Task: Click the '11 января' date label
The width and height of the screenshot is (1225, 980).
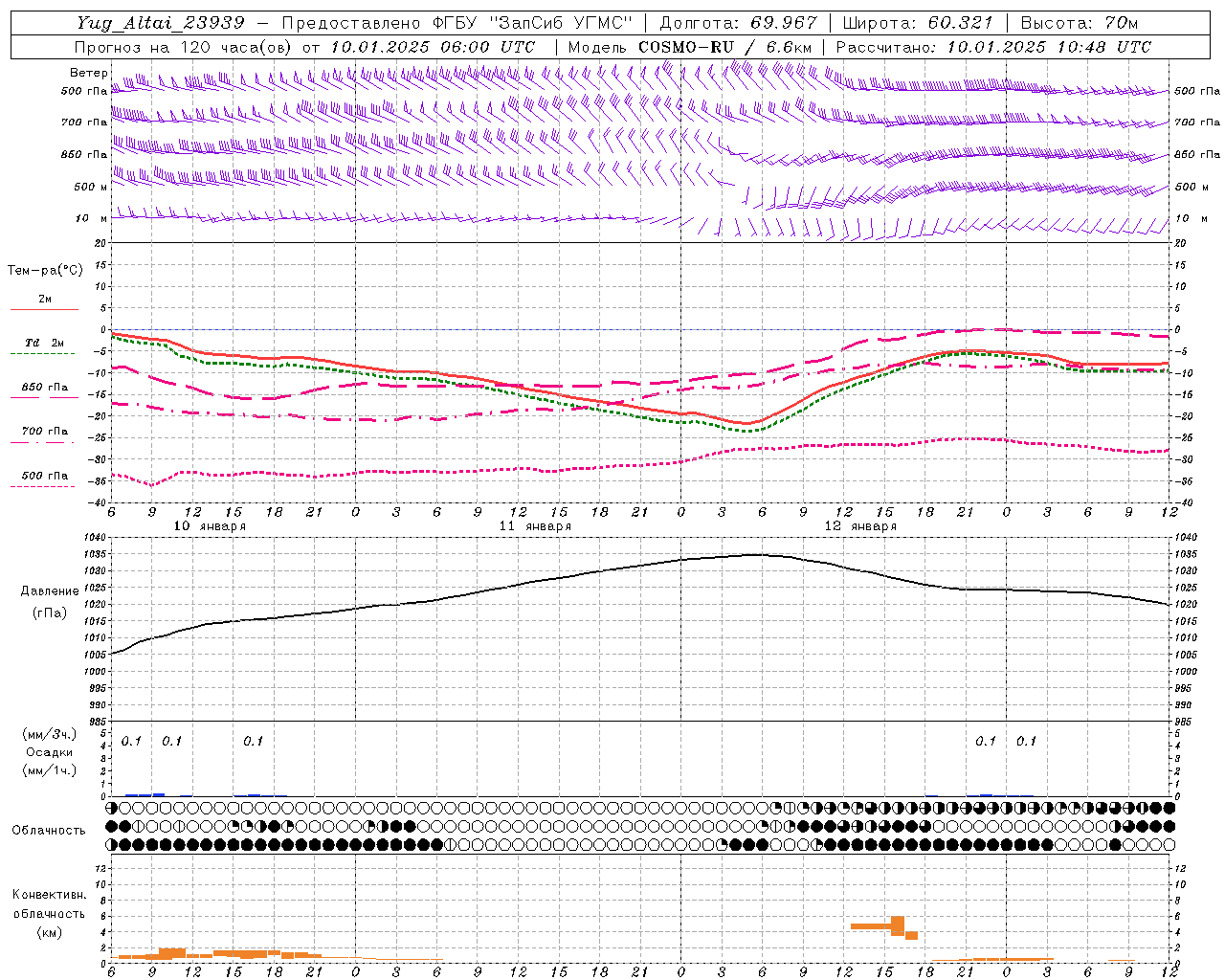Action: pos(535,526)
